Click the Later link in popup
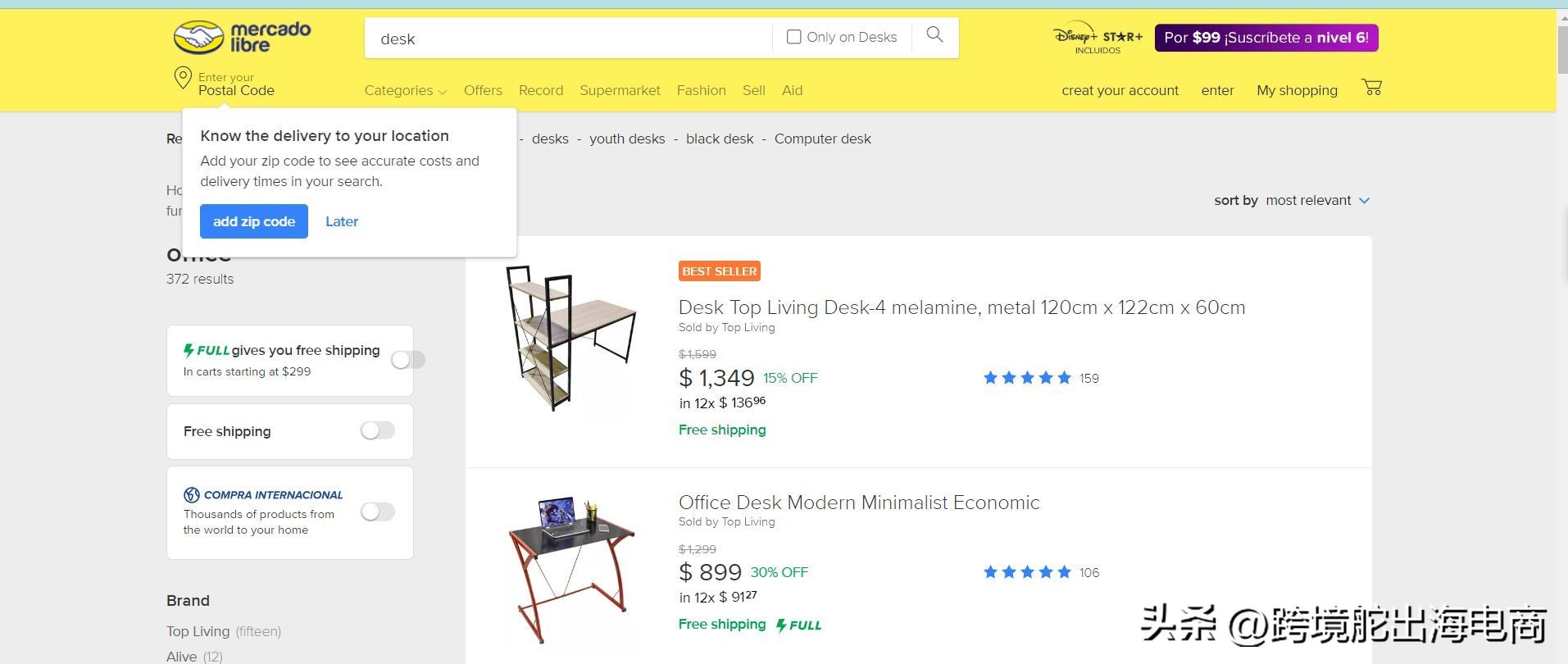1568x664 pixels. pyautogui.click(x=342, y=221)
